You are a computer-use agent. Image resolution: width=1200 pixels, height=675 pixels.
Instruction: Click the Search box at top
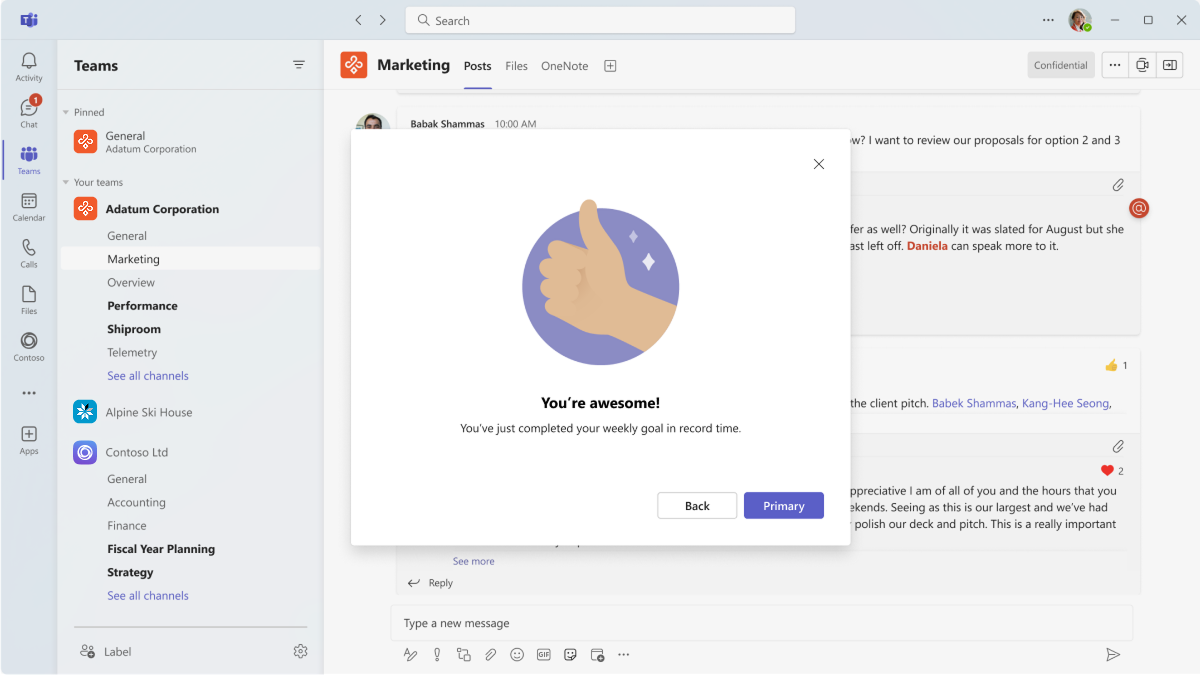click(x=600, y=20)
